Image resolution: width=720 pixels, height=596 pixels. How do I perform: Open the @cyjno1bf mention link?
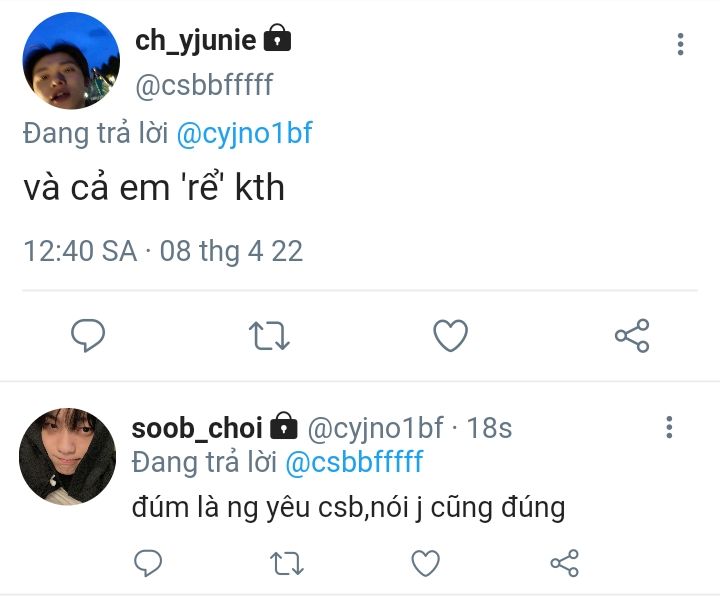coord(244,133)
